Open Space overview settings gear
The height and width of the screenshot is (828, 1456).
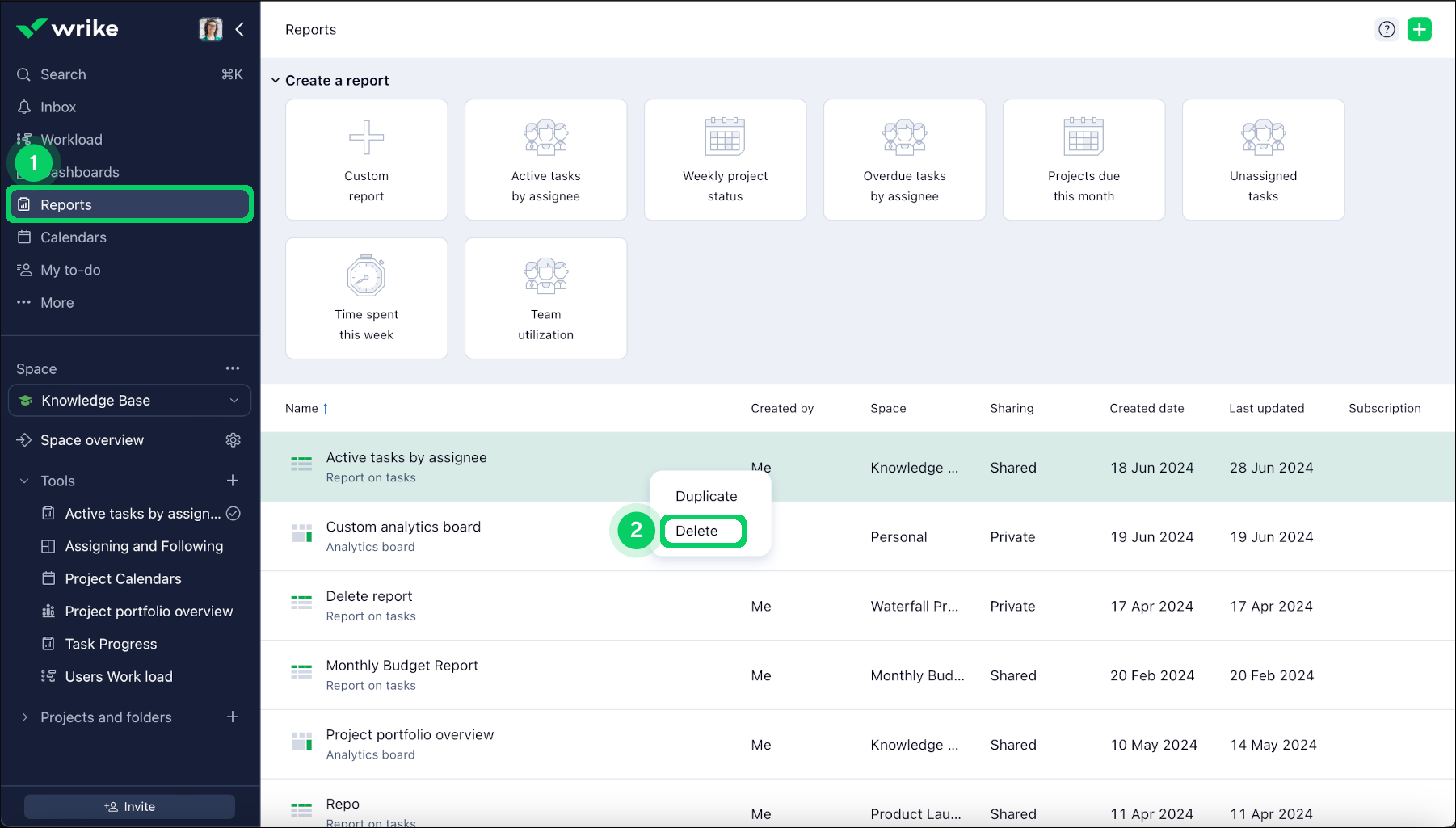tap(234, 440)
